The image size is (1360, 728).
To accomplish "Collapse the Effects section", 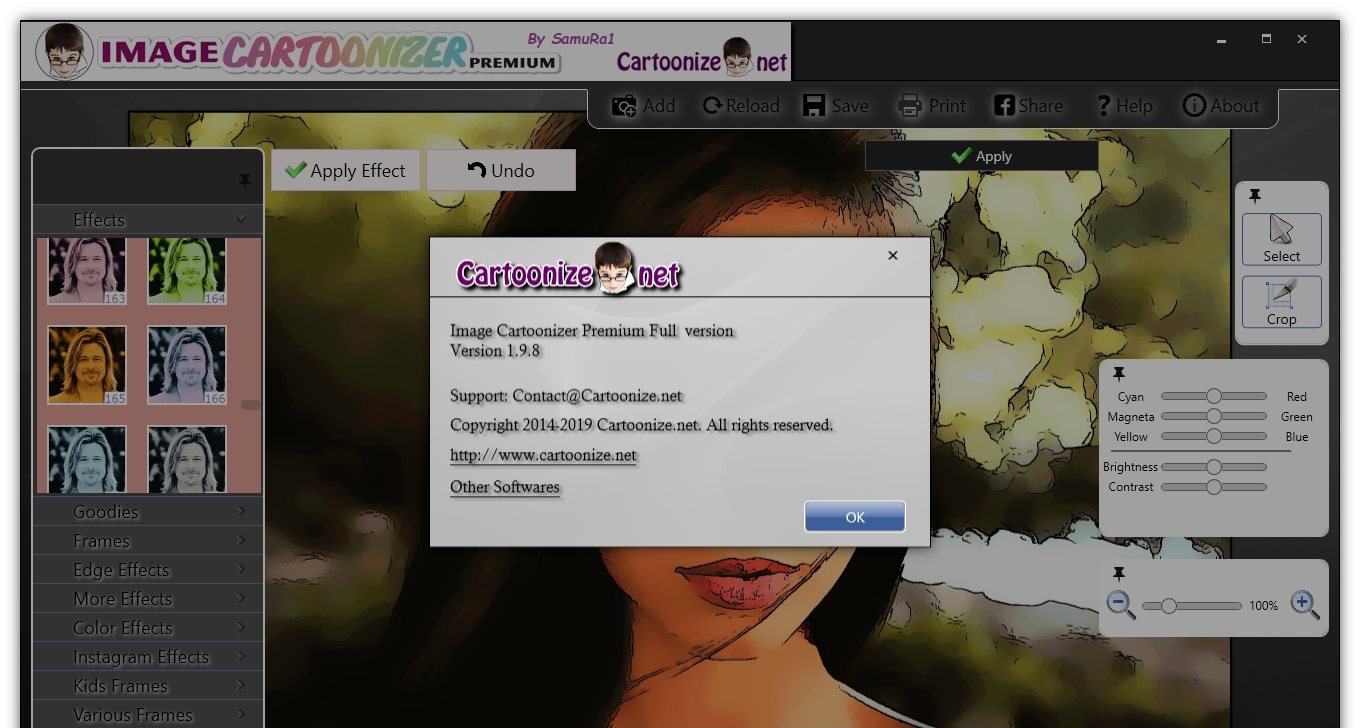I will (x=148, y=220).
